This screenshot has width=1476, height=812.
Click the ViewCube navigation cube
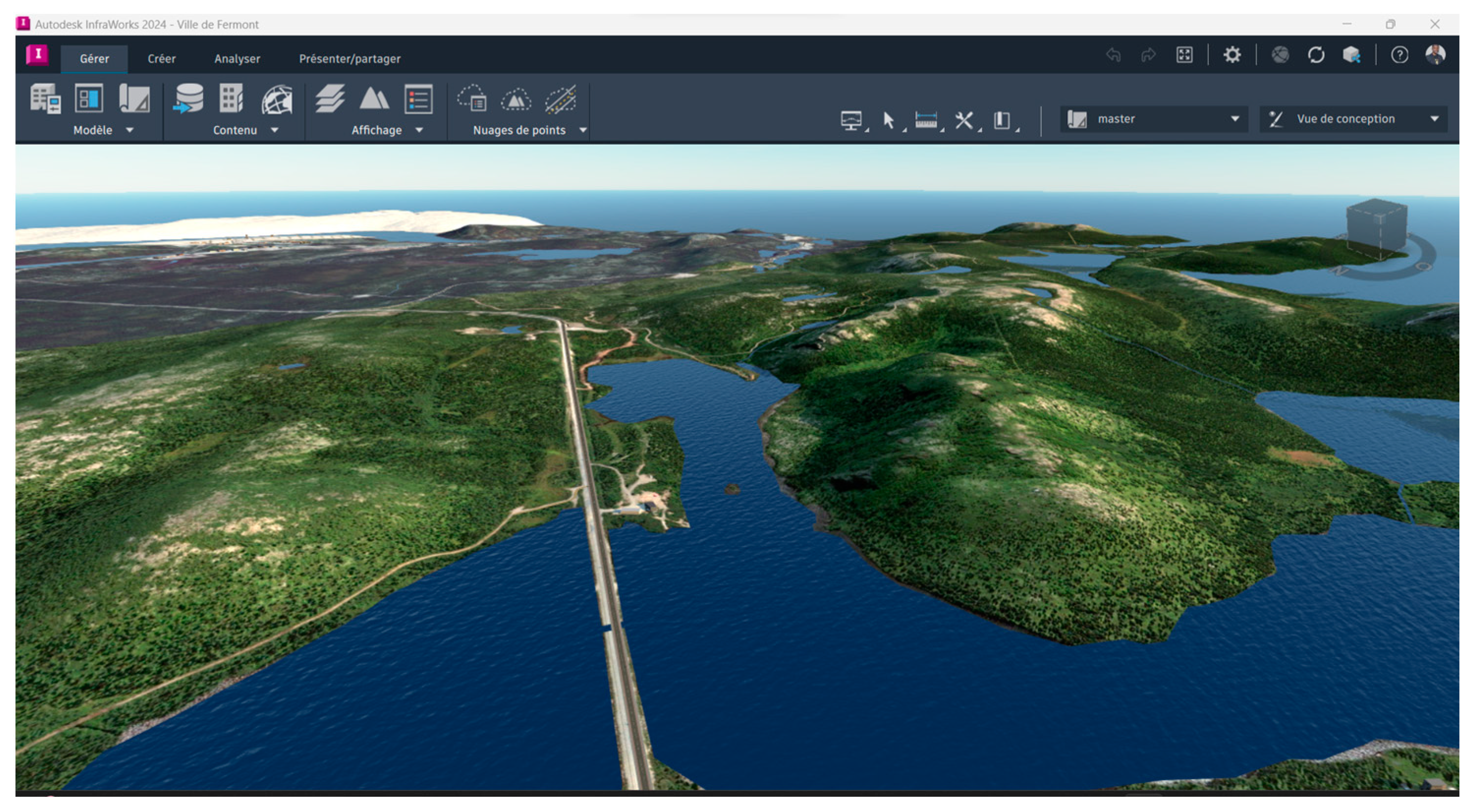(x=1376, y=227)
